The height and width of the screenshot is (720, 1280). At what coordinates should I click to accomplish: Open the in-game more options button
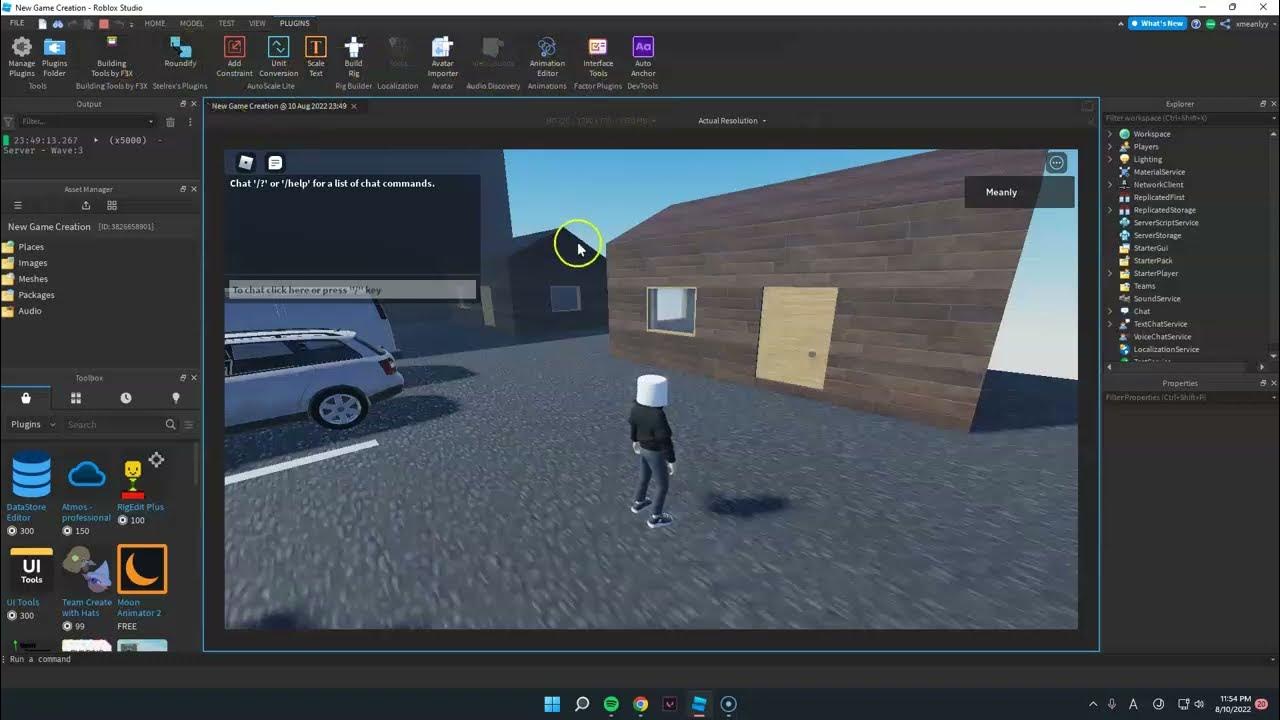click(x=1057, y=163)
